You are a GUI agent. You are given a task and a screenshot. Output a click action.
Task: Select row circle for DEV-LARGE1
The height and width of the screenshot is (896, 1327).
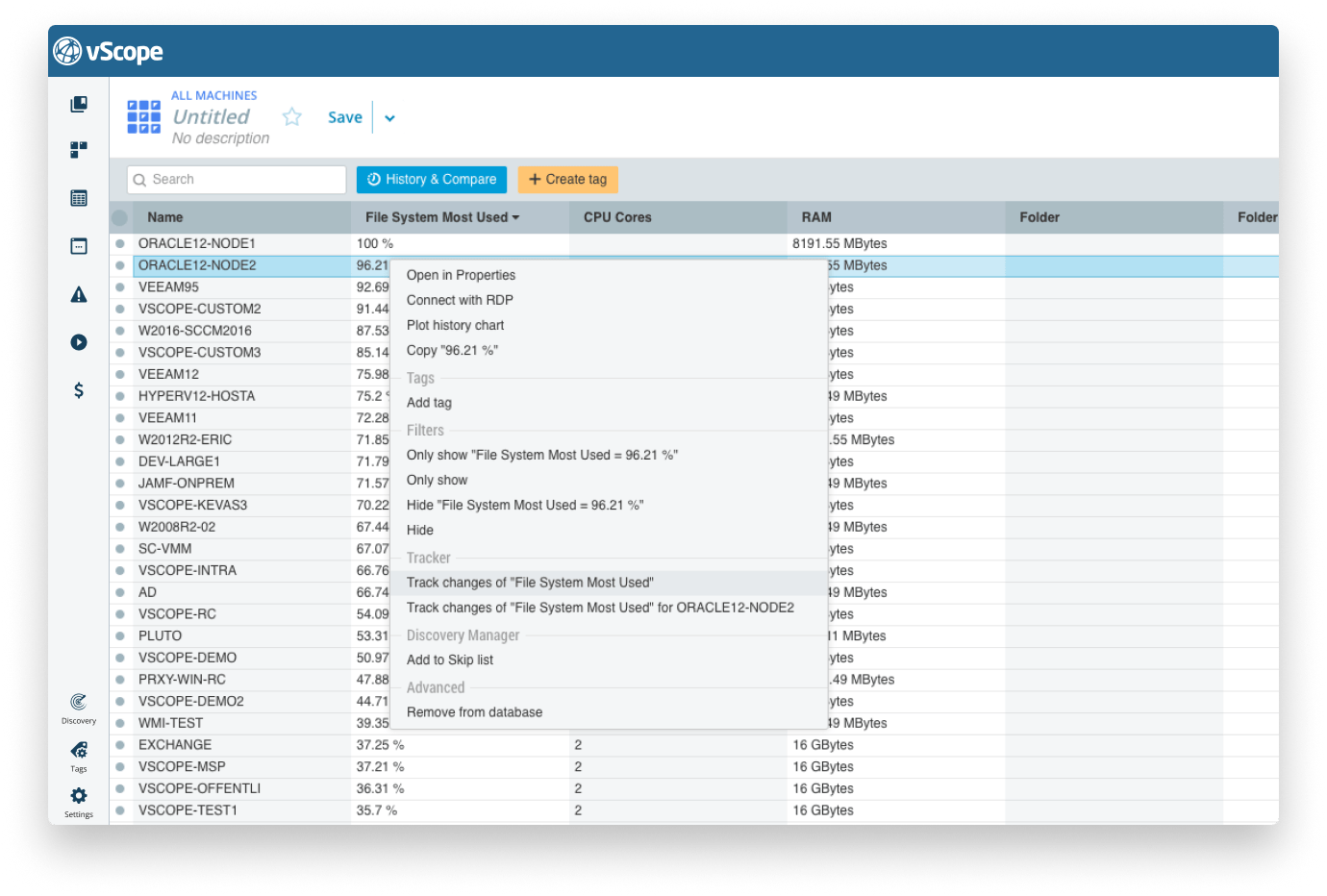[x=120, y=461]
